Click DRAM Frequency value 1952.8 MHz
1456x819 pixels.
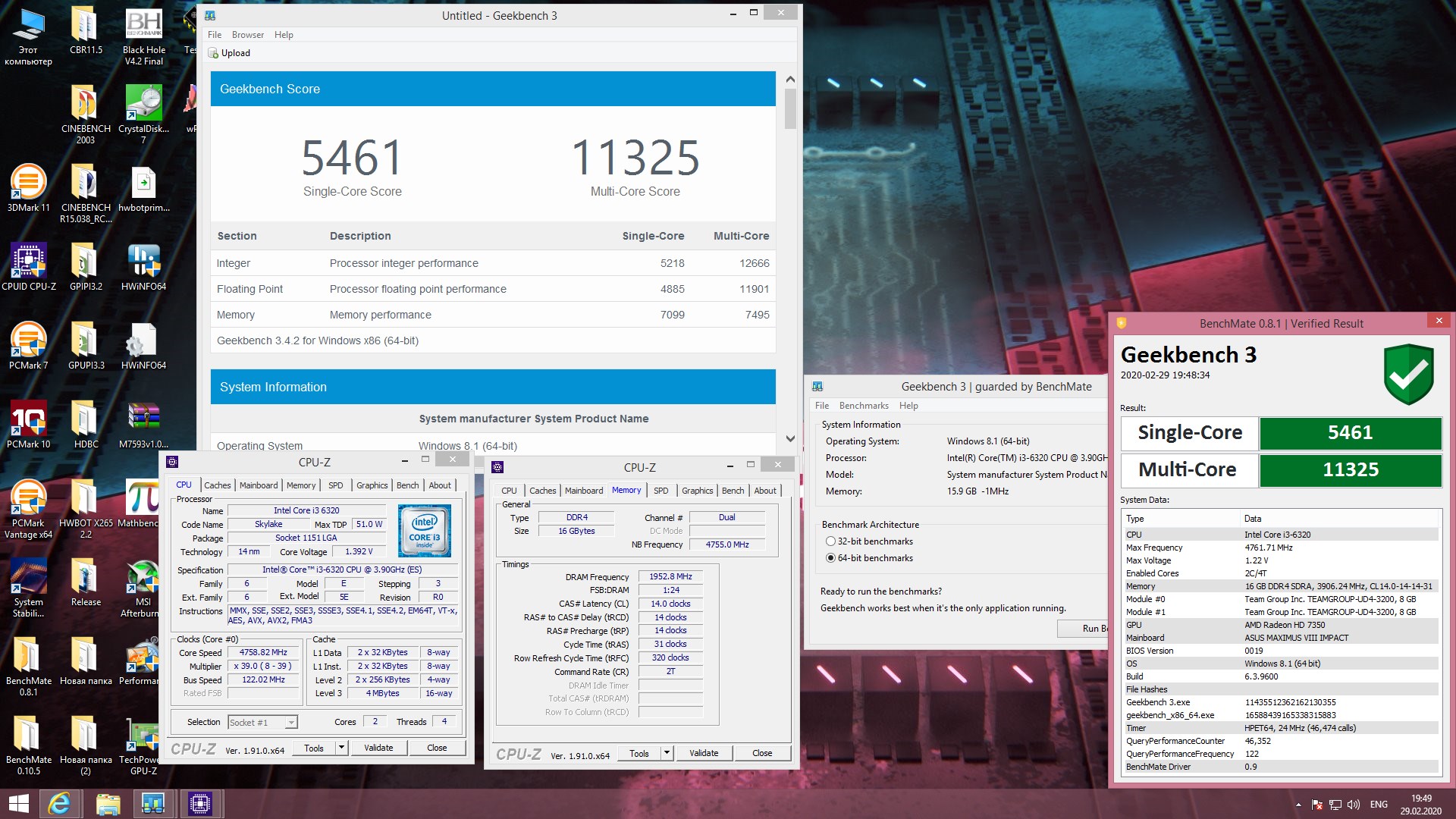click(x=670, y=576)
